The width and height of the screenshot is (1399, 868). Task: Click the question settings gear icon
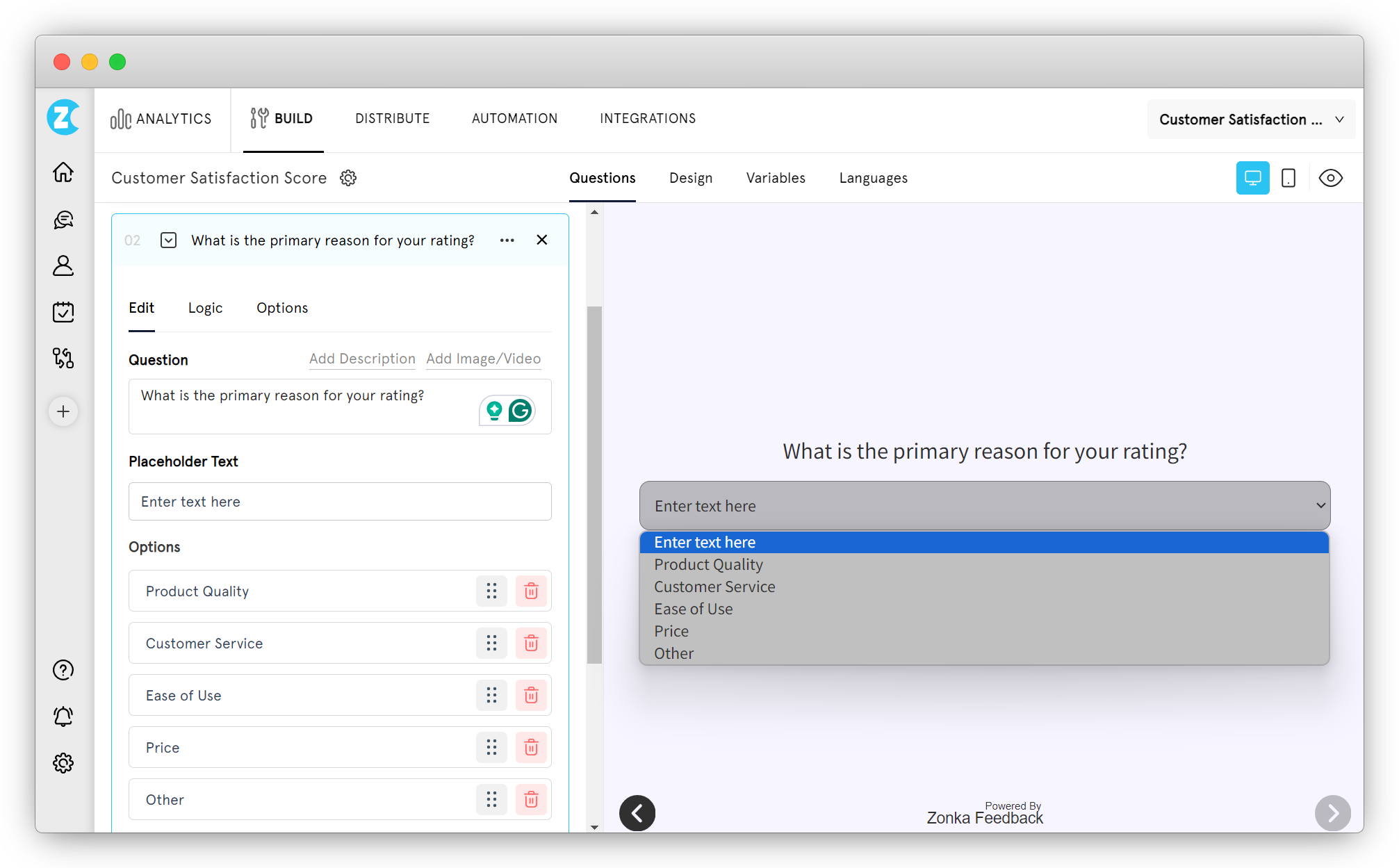[x=348, y=178]
